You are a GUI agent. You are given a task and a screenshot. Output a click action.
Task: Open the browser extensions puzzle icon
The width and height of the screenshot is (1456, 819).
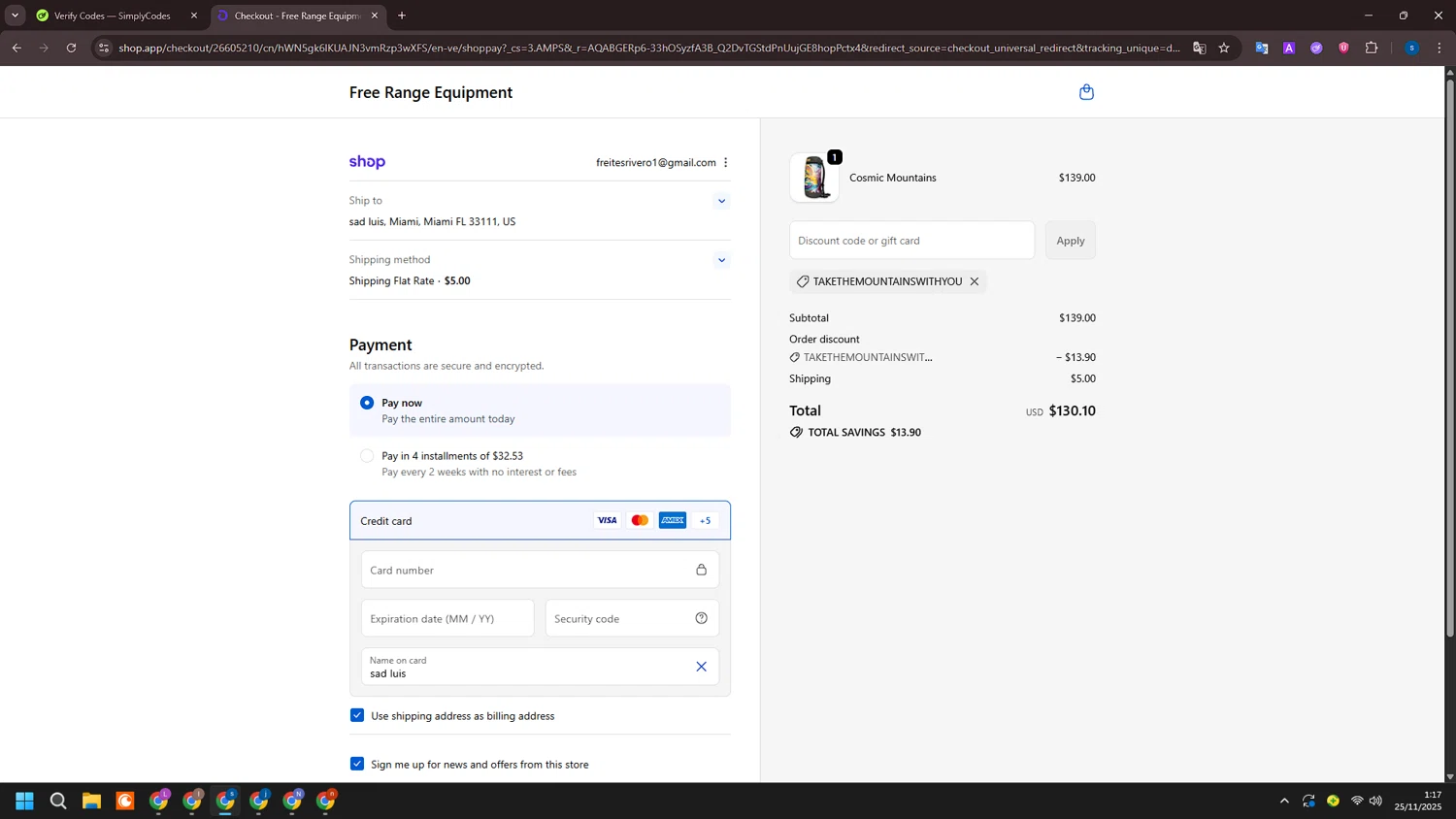1371,48
